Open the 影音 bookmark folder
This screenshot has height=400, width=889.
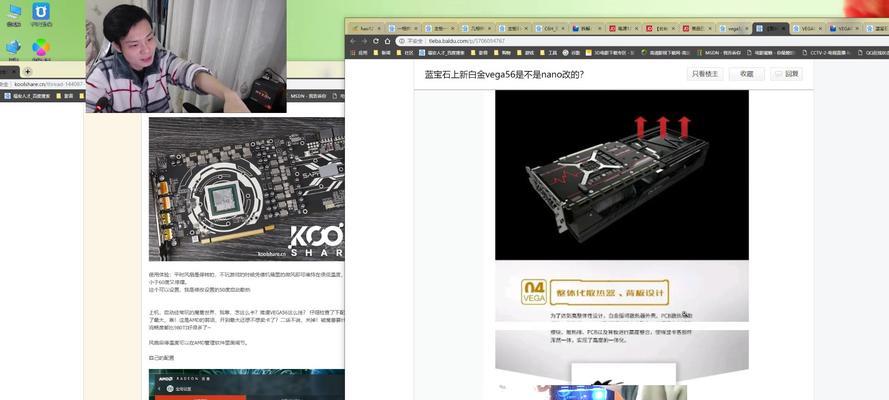479,53
